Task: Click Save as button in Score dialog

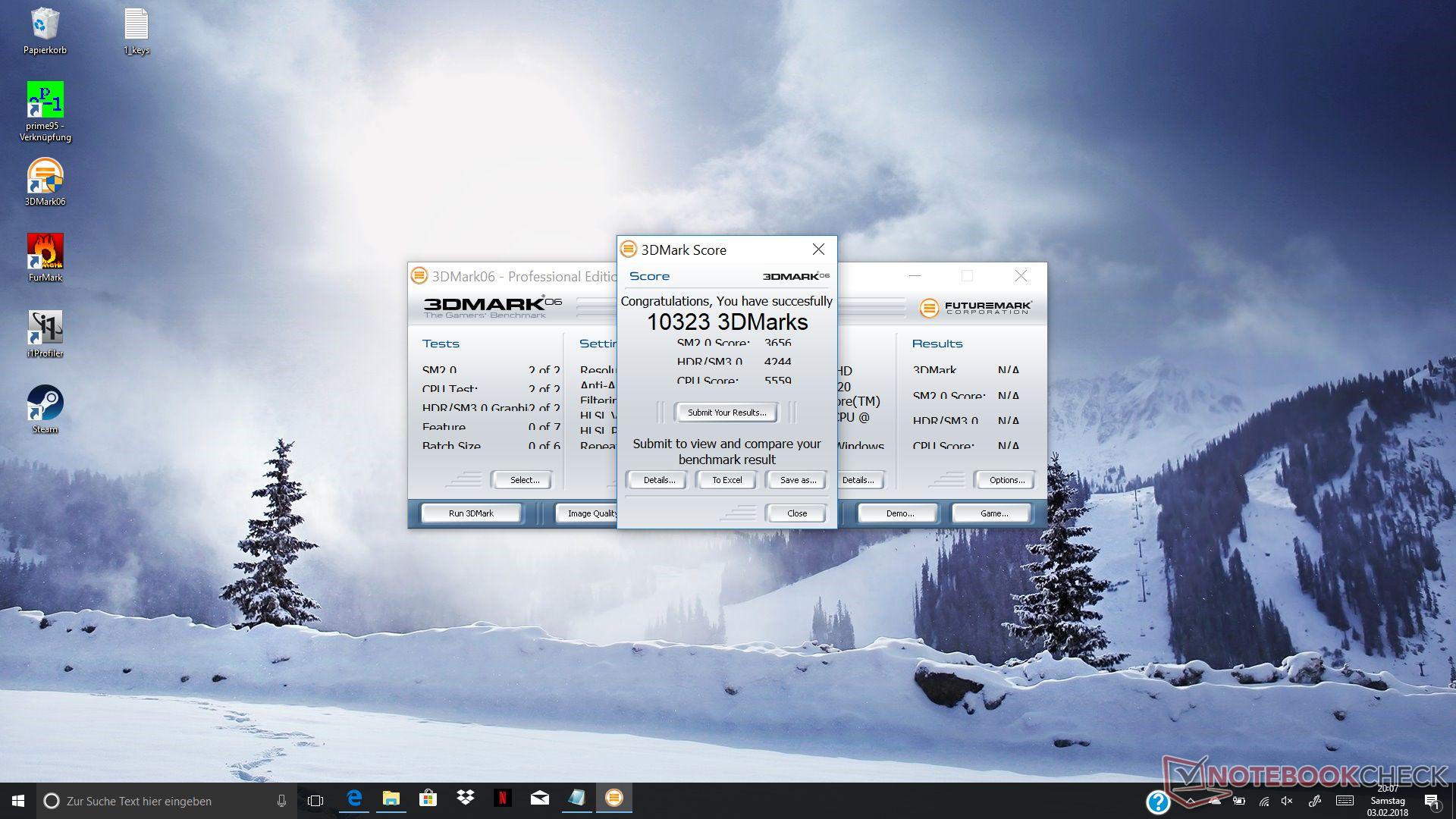Action: pyautogui.click(x=797, y=480)
